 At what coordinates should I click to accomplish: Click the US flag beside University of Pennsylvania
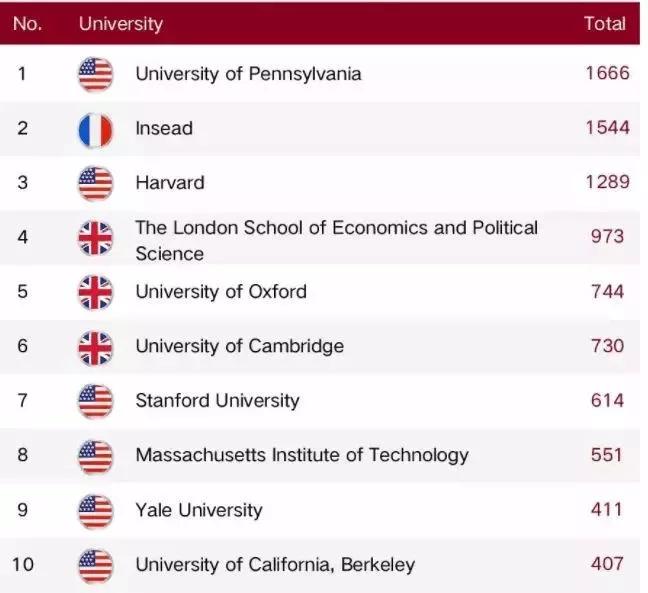pyautogui.click(x=96, y=75)
